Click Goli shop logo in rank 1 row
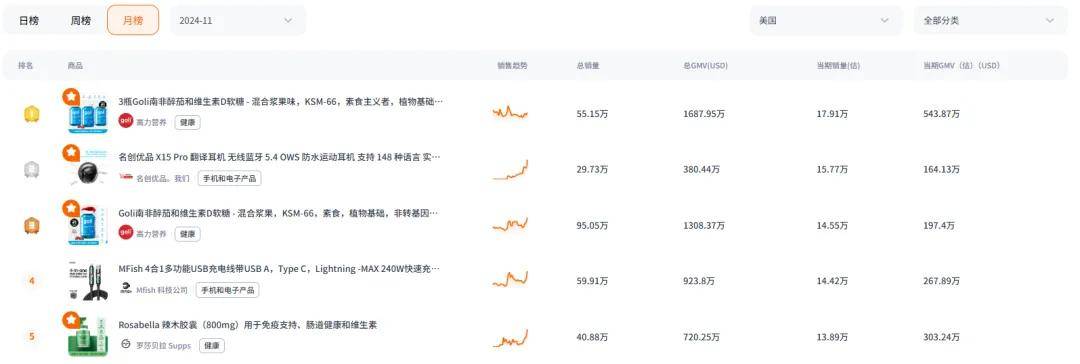This screenshot has height=364, width=1080. [125, 121]
